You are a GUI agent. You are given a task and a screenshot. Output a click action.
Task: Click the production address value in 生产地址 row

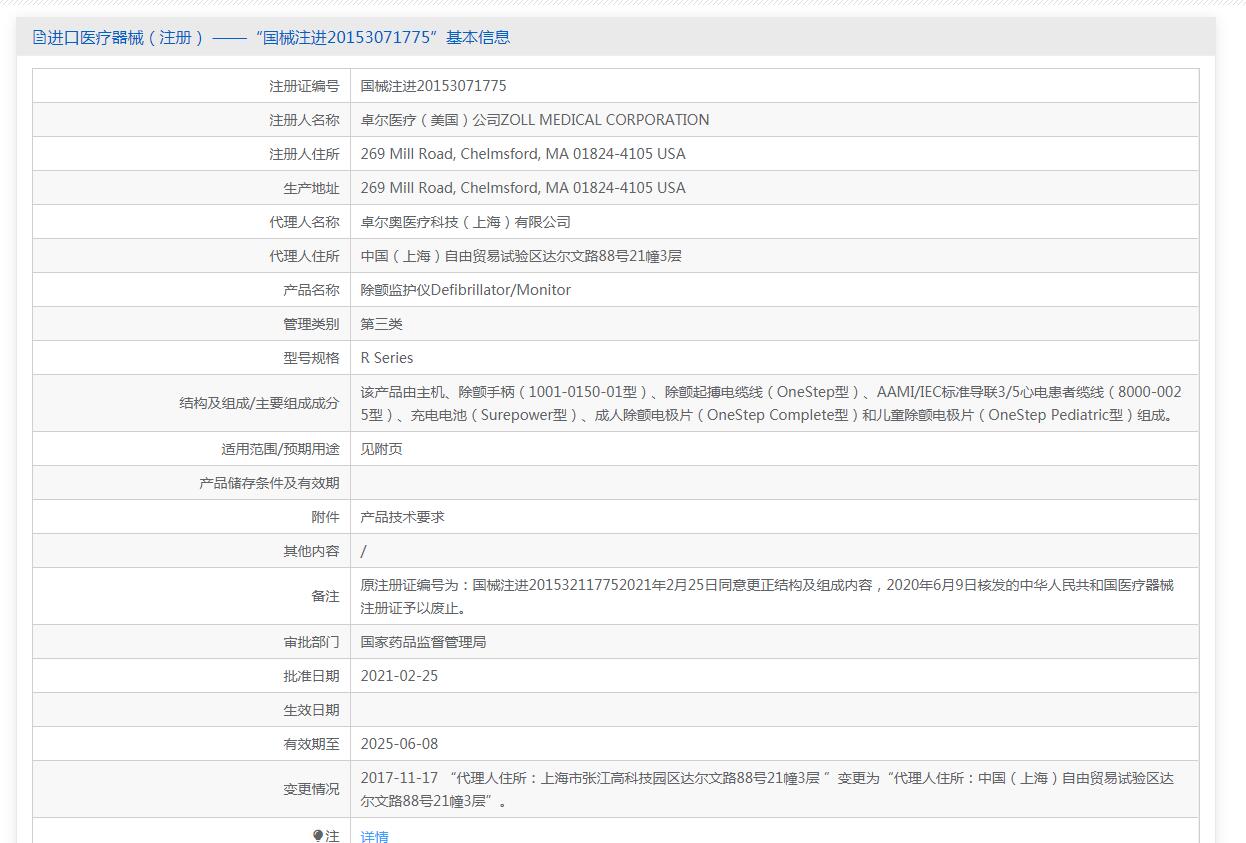point(523,188)
